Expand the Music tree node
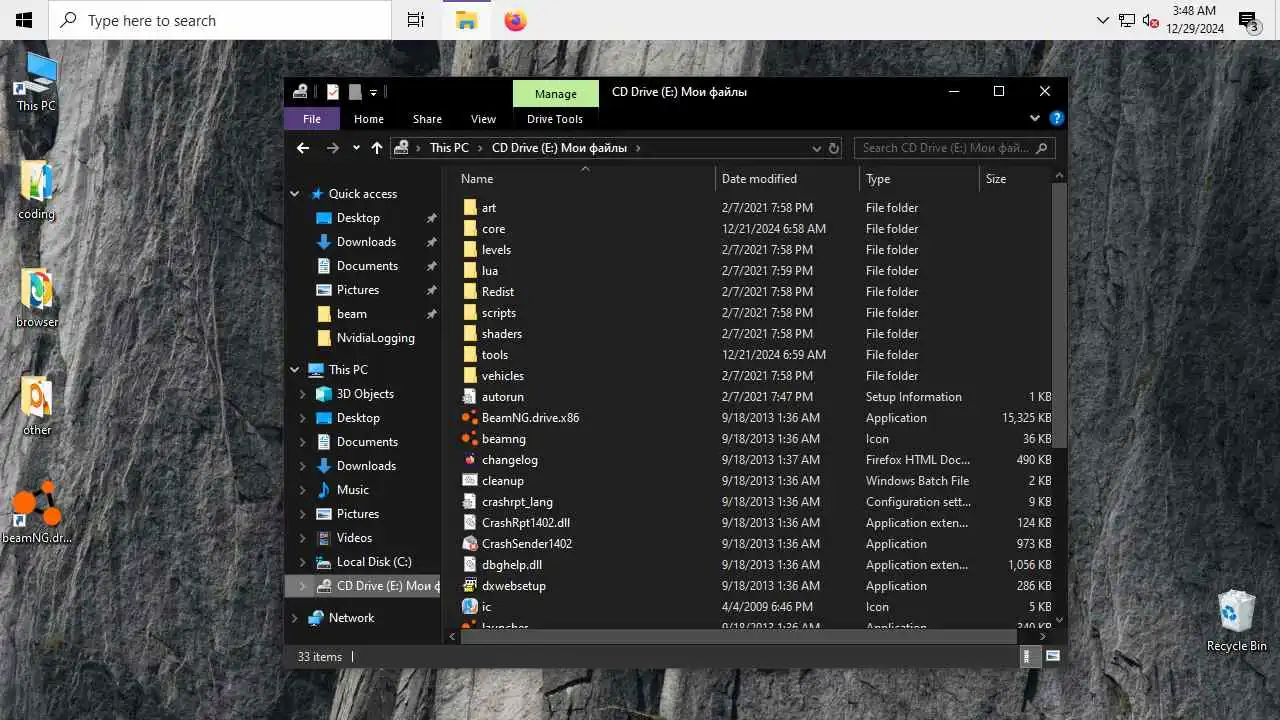1280x720 pixels. coord(303,490)
